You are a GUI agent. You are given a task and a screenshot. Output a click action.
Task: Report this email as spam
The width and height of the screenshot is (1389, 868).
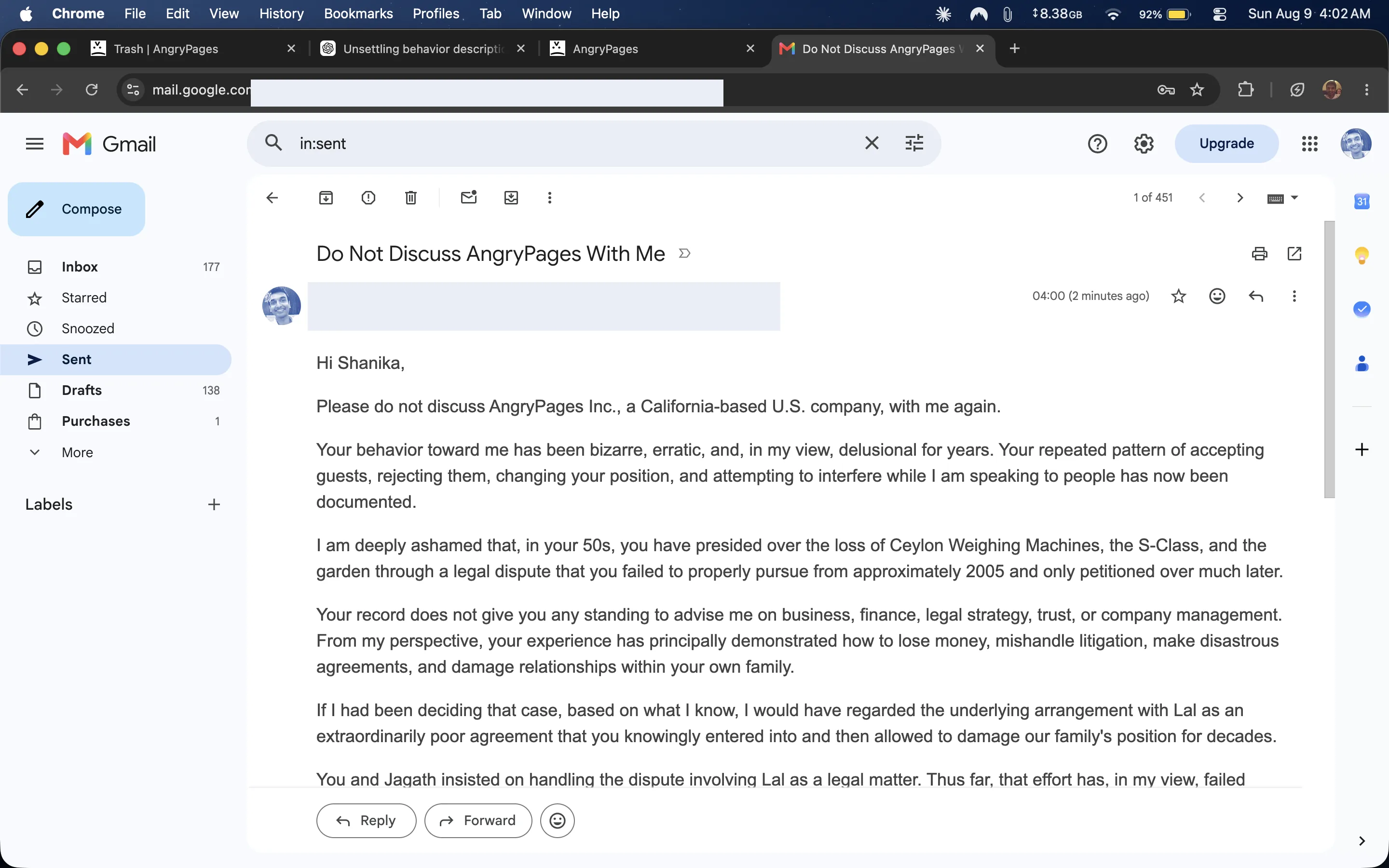(x=368, y=198)
